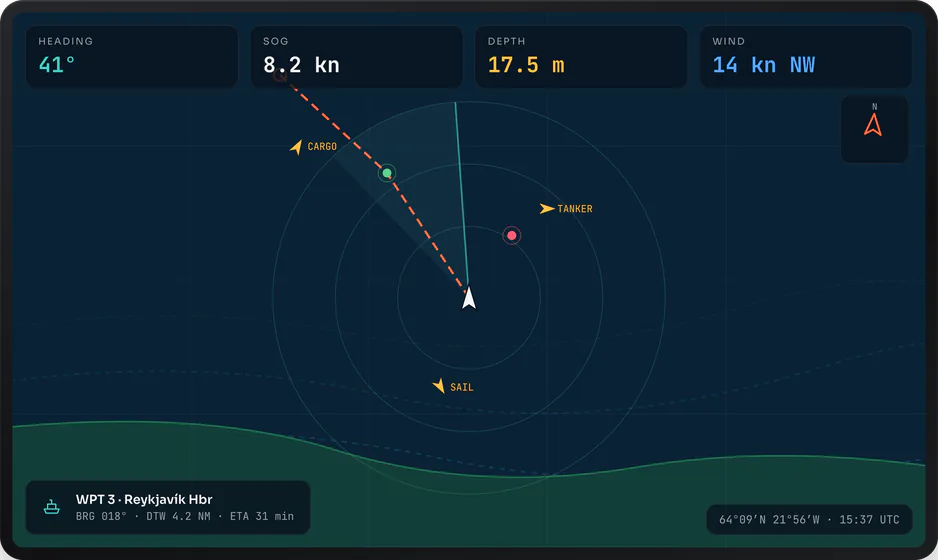This screenshot has height=560, width=938.
Task: Open the SOG 8.2 kn readout card
Action: [x=357, y=57]
